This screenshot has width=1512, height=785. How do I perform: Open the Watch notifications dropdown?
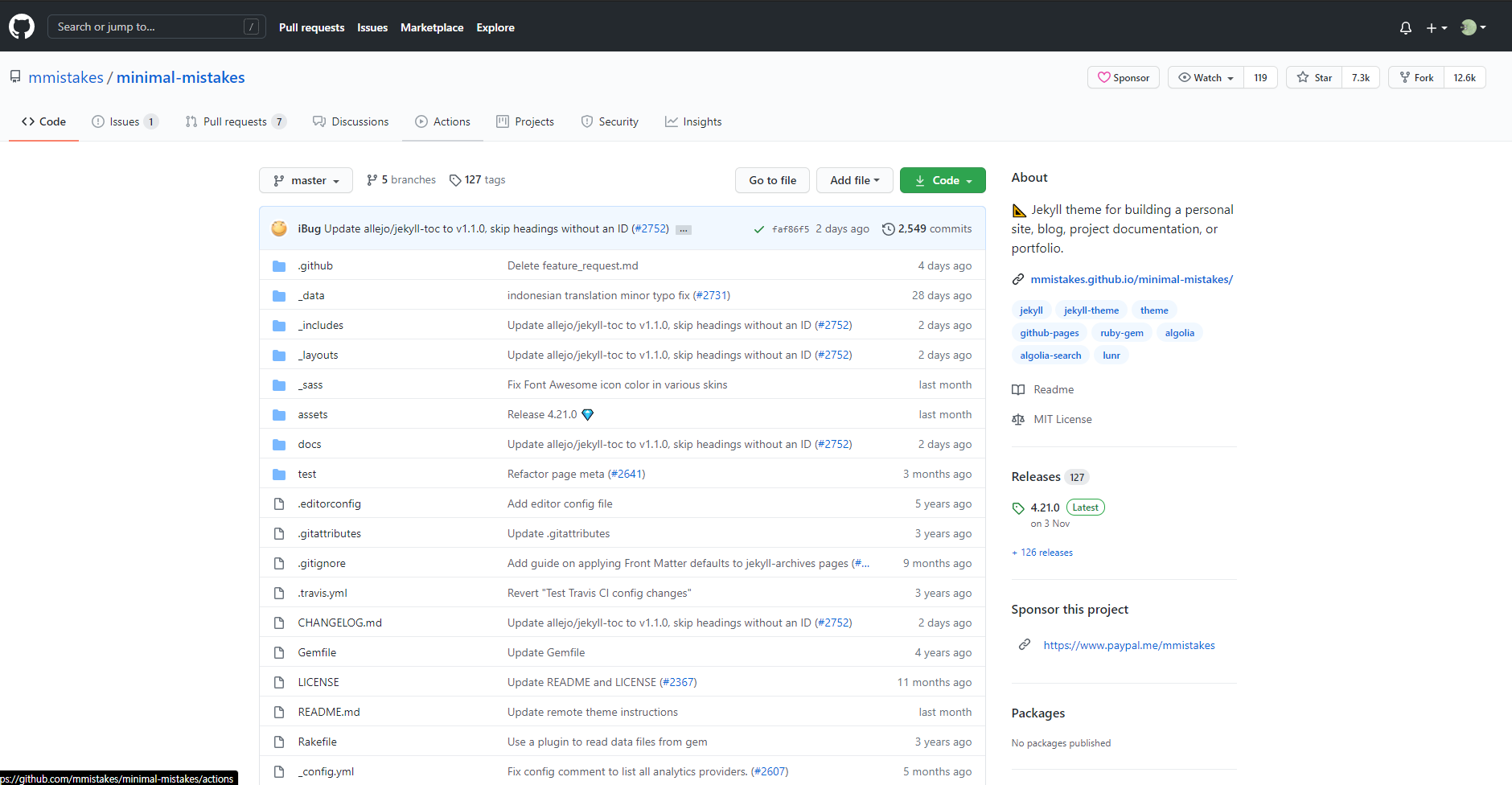[x=1206, y=77]
